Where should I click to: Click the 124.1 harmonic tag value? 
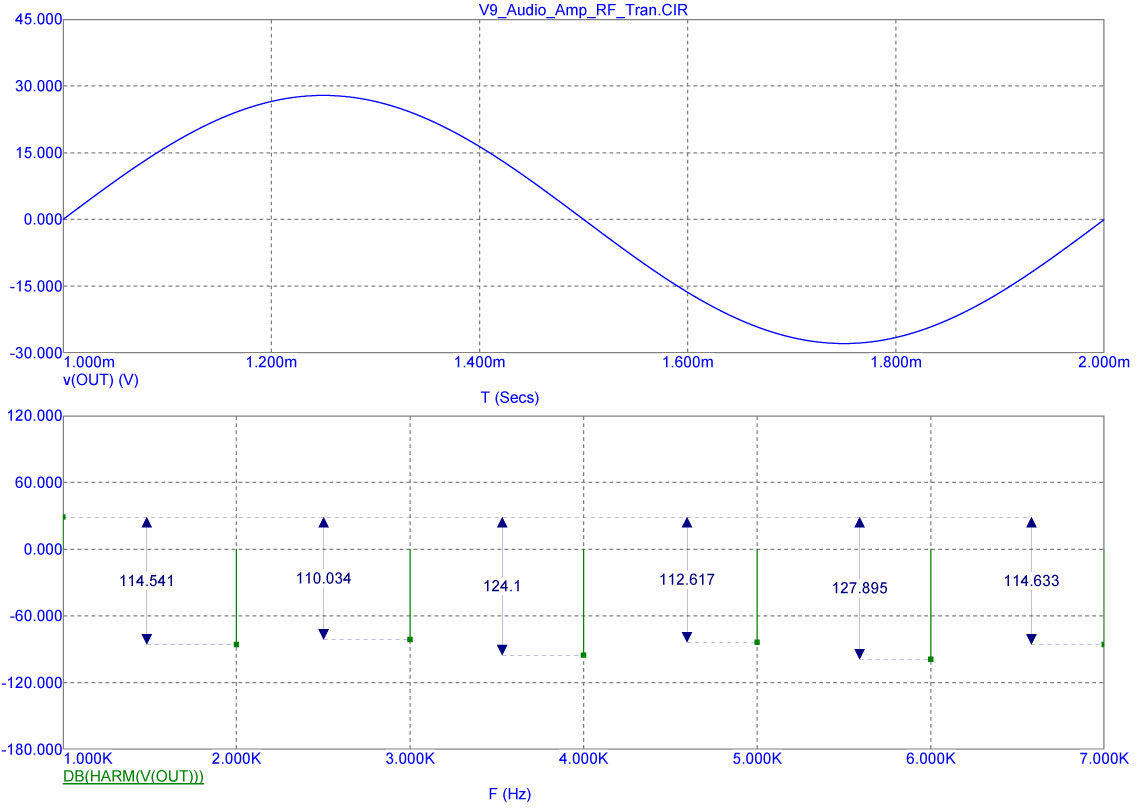coord(502,586)
